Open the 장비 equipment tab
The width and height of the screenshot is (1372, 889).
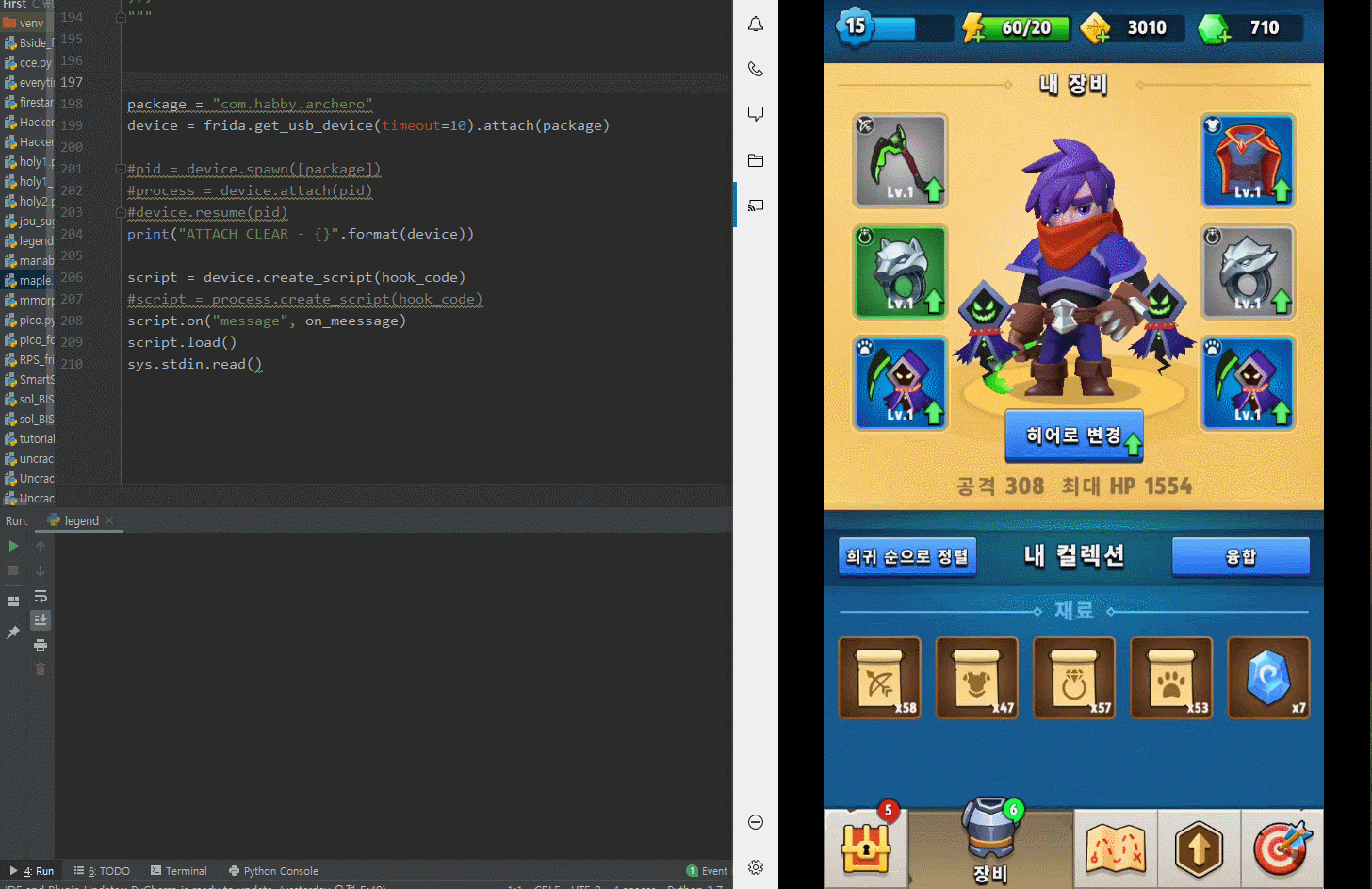(x=990, y=844)
